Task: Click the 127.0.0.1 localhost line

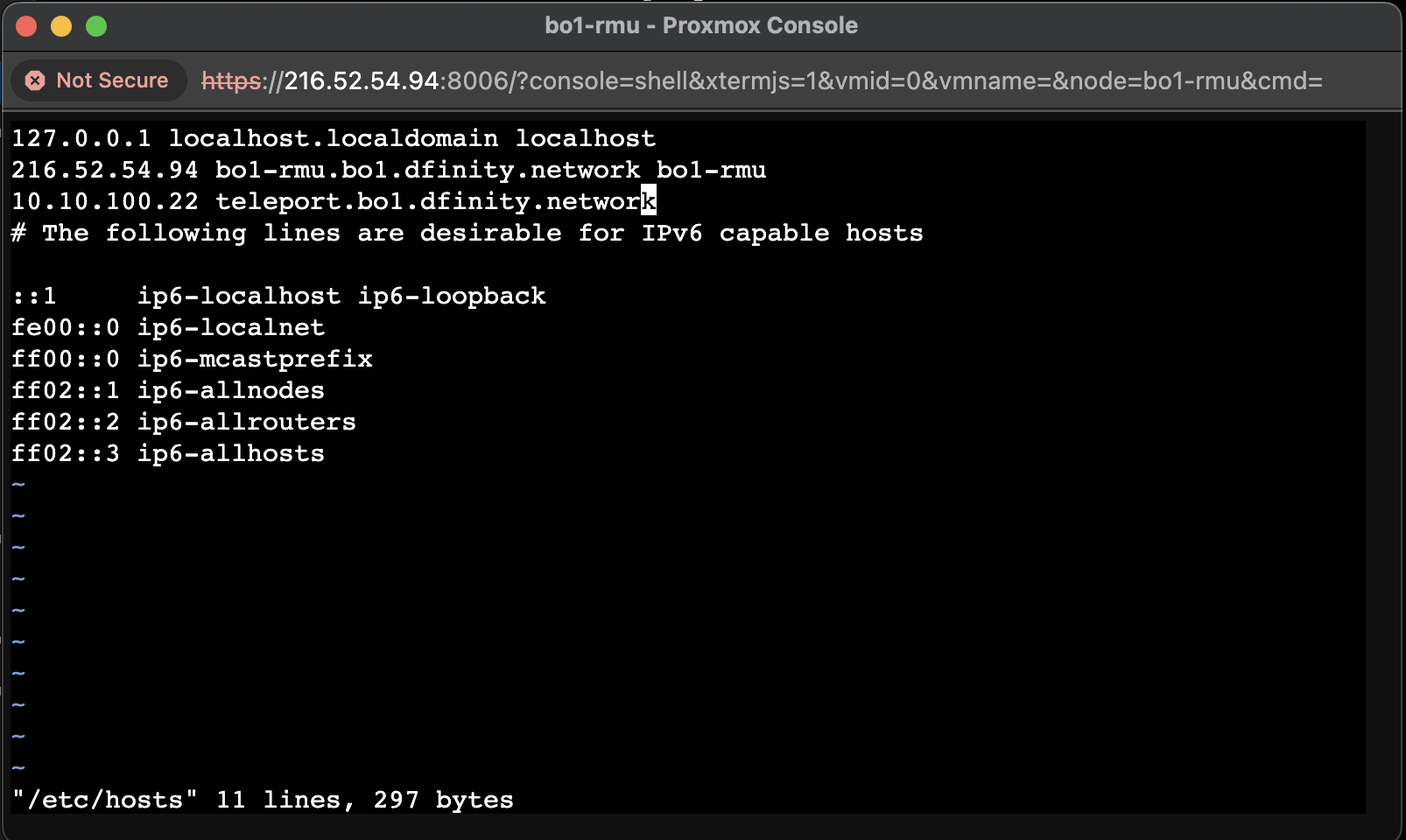Action: 334,138
